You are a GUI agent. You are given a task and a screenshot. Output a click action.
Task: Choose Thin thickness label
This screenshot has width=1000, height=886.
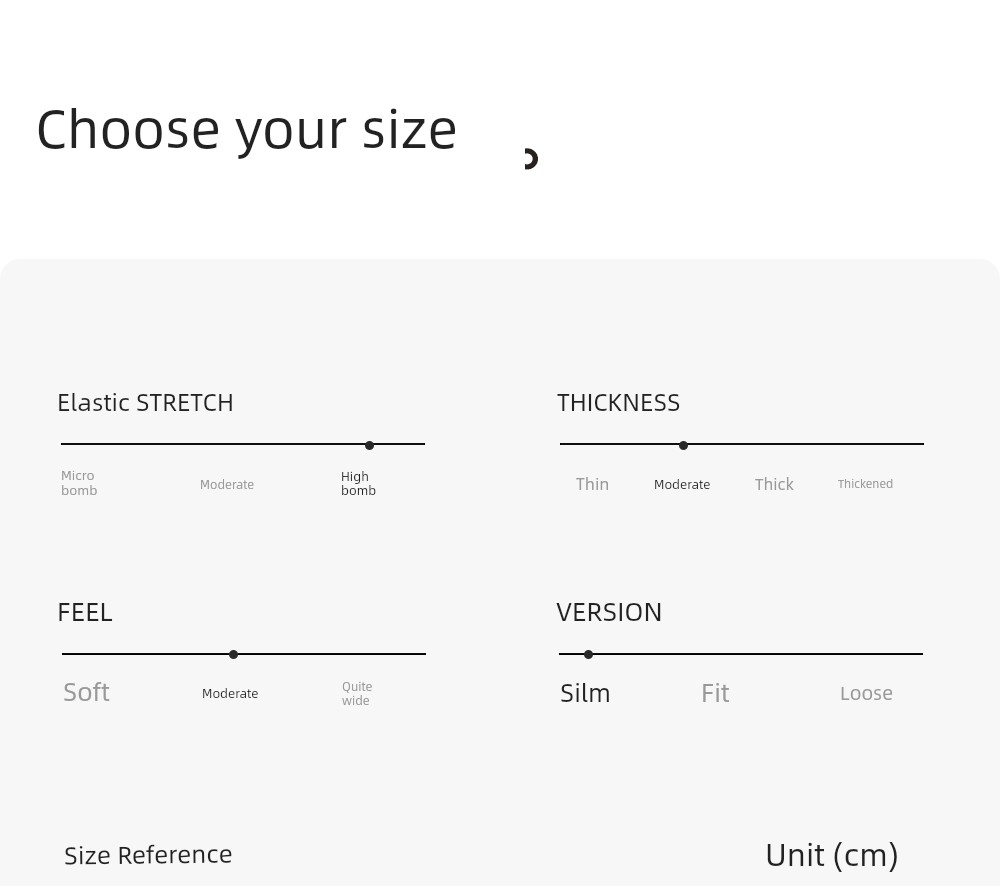(592, 484)
